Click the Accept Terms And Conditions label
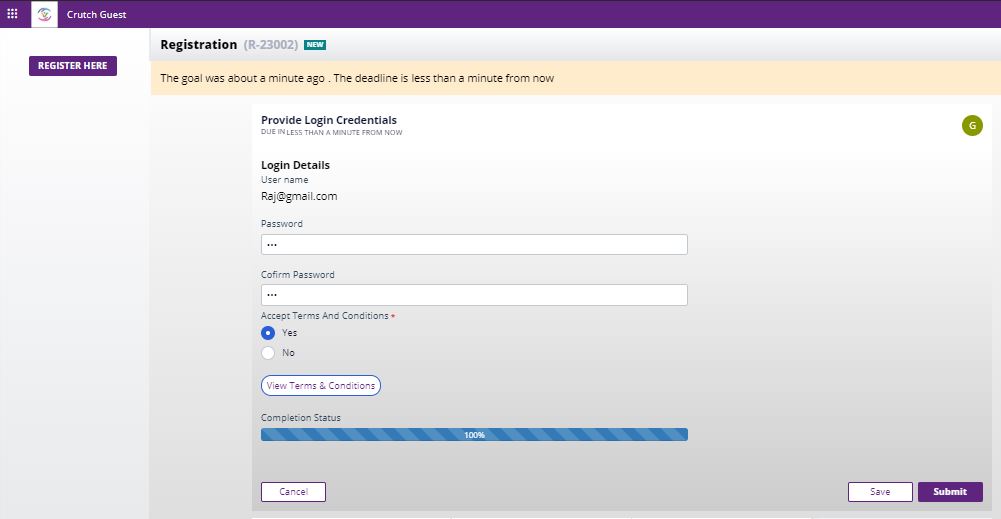 pyautogui.click(x=324, y=315)
